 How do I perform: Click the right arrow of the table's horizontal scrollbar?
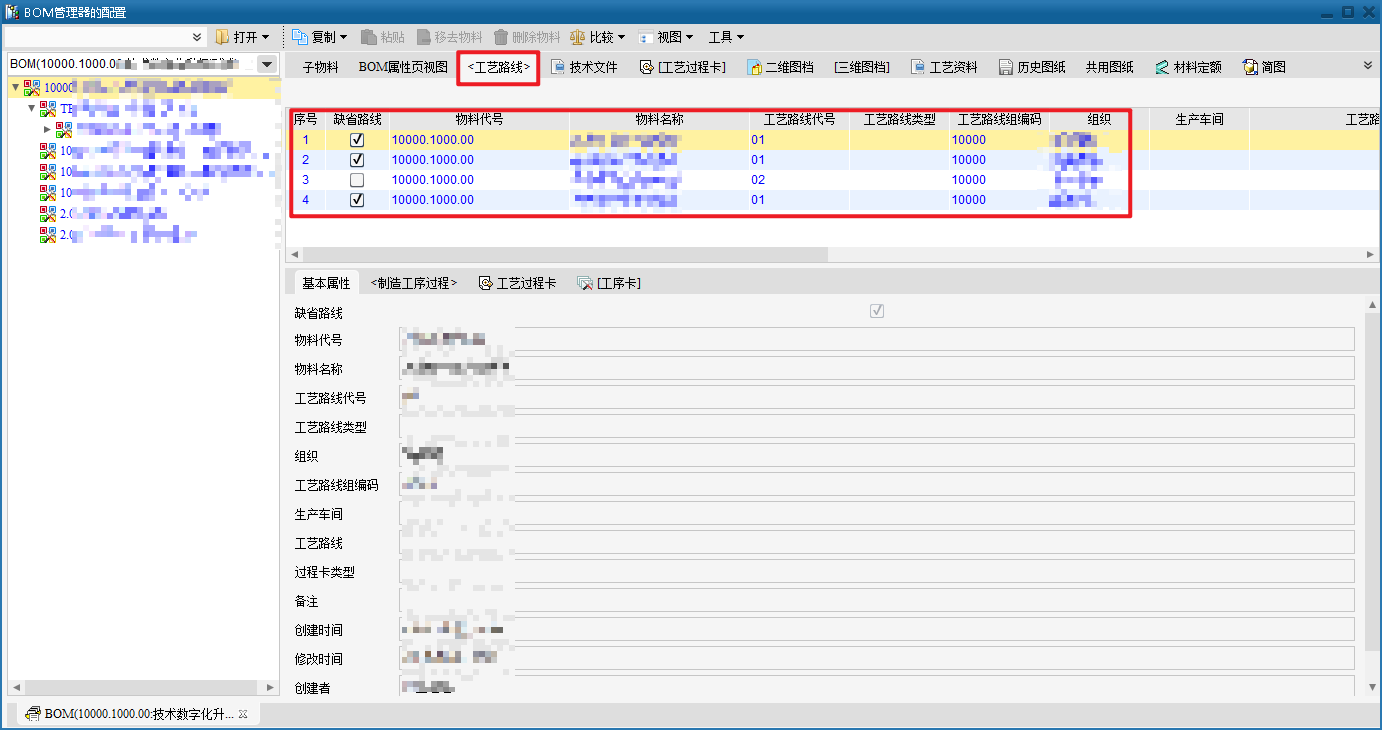click(1370, 255)
